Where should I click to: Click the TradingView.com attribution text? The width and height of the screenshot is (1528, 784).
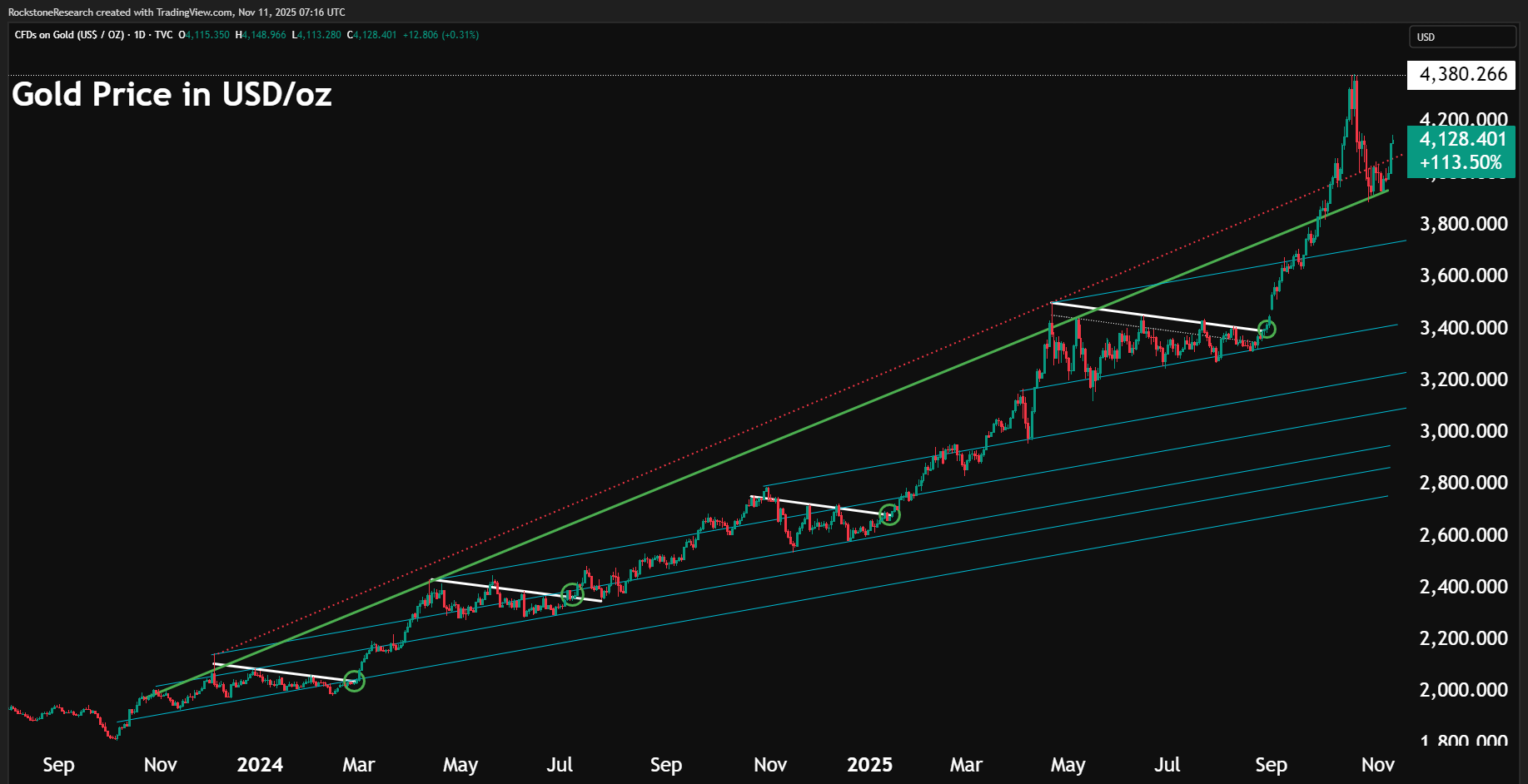click(x=194, y=12)
